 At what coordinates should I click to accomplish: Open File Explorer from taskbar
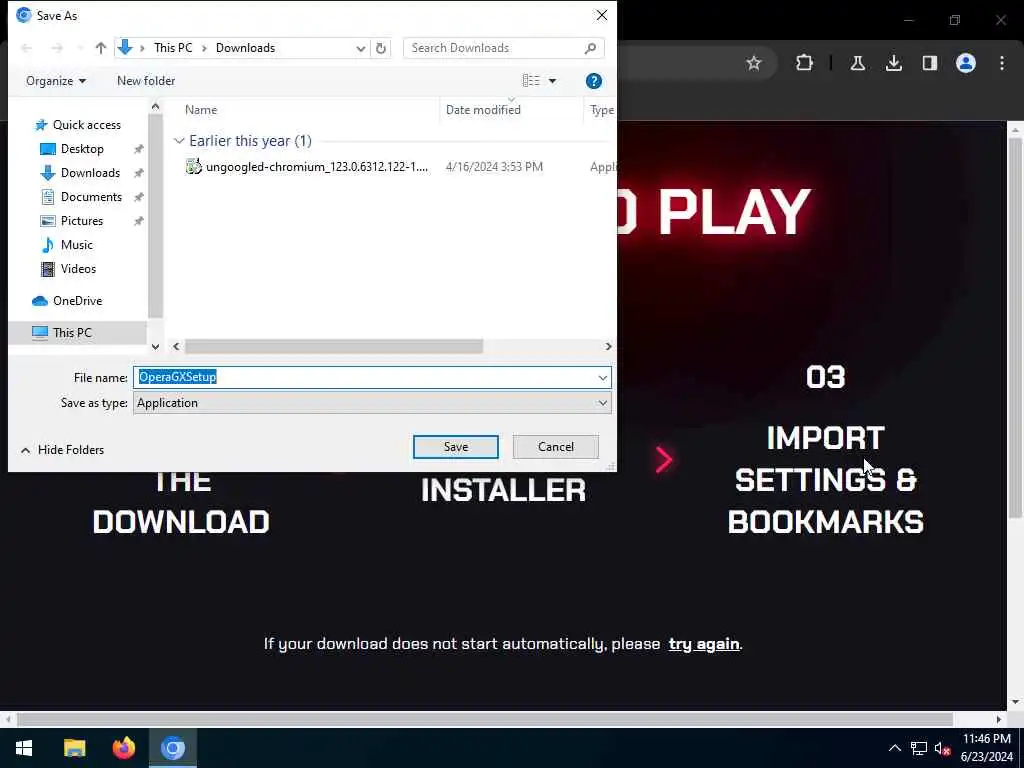pyautogui.click(x=74, y=748)
